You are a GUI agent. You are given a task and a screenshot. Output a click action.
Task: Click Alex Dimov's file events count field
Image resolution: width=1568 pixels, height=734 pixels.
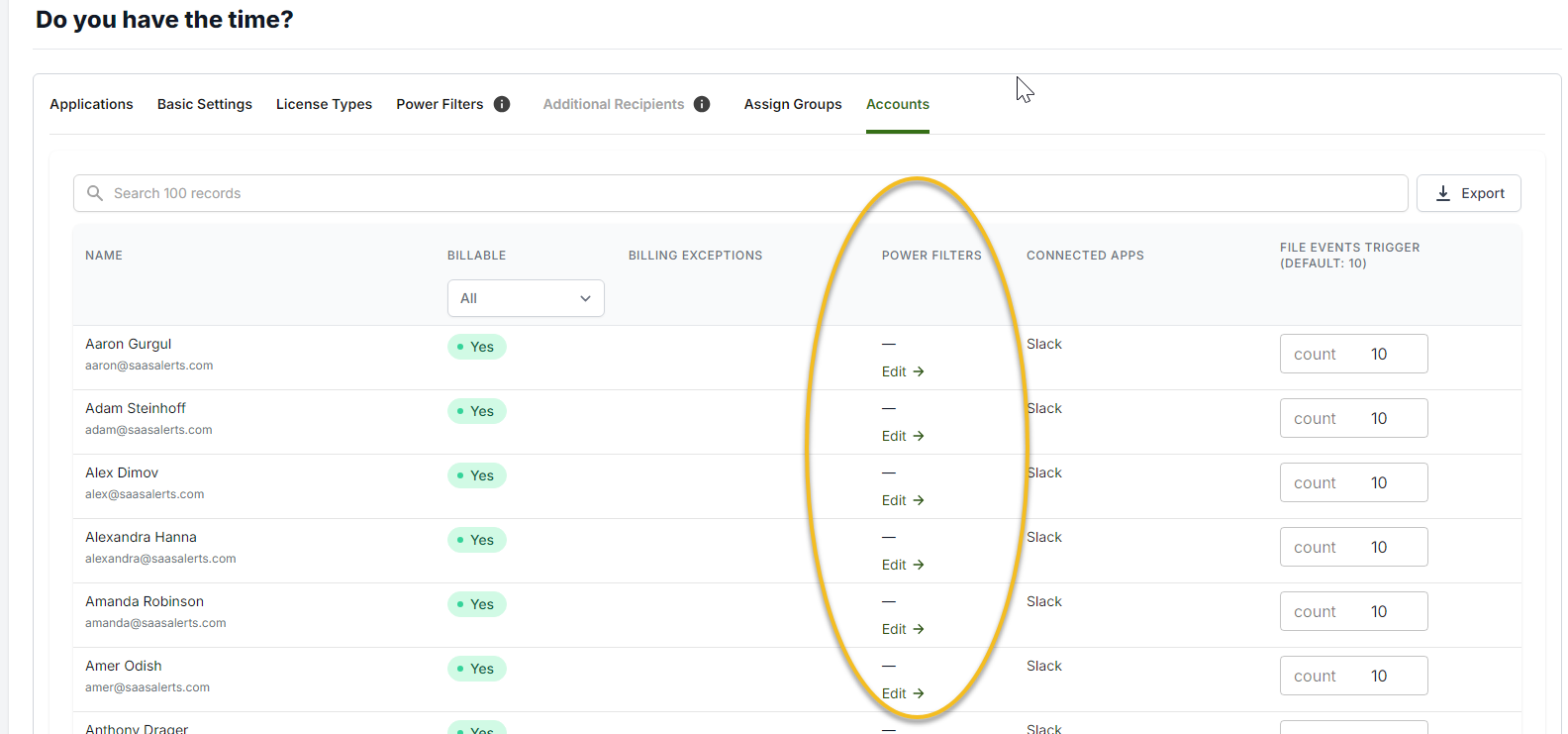[x=1353, y=482]
